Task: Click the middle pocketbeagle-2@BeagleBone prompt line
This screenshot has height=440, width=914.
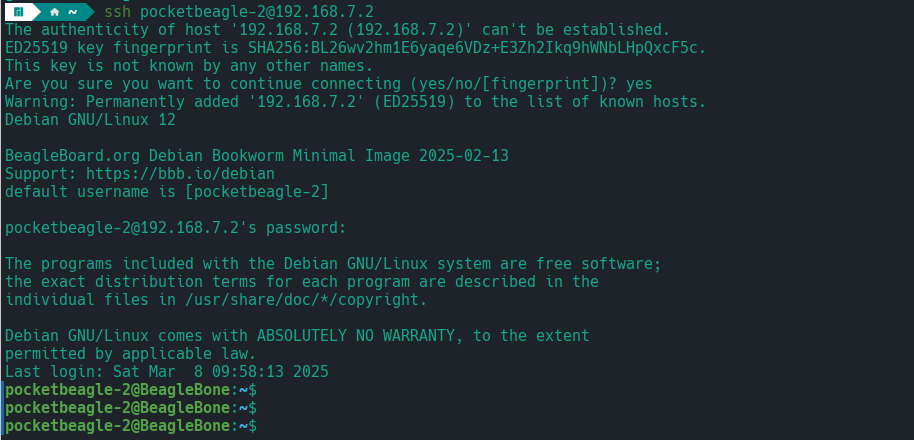Action: (x=118, y=408)
